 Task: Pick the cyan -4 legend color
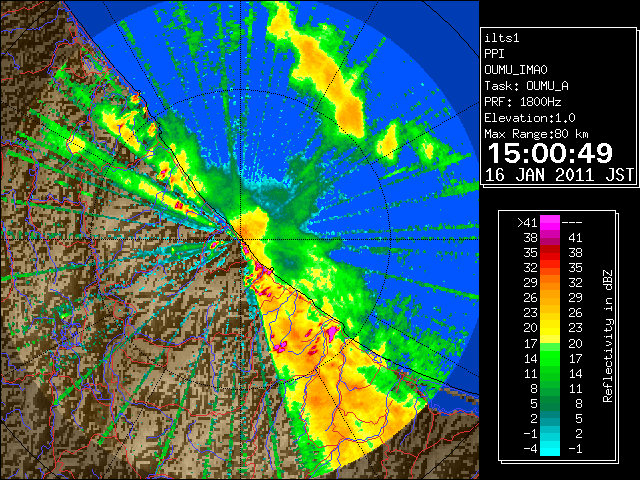550,448
